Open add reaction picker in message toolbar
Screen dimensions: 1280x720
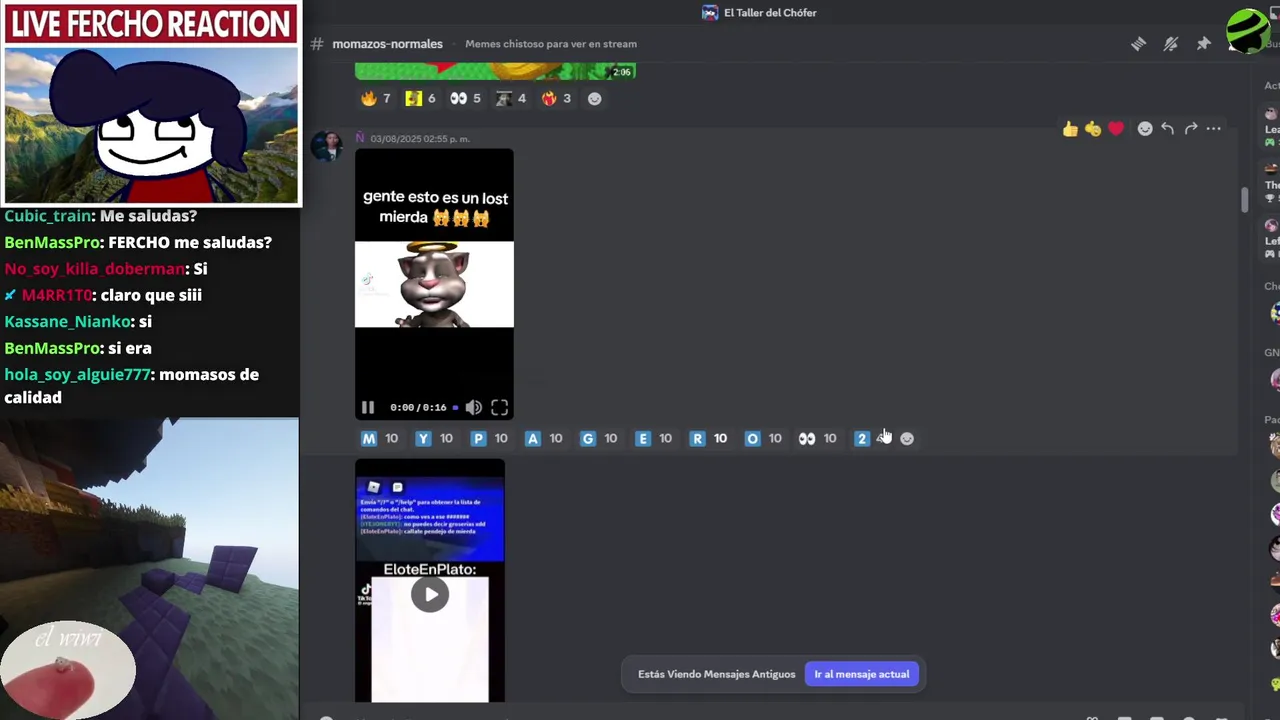click(1145, 129)
